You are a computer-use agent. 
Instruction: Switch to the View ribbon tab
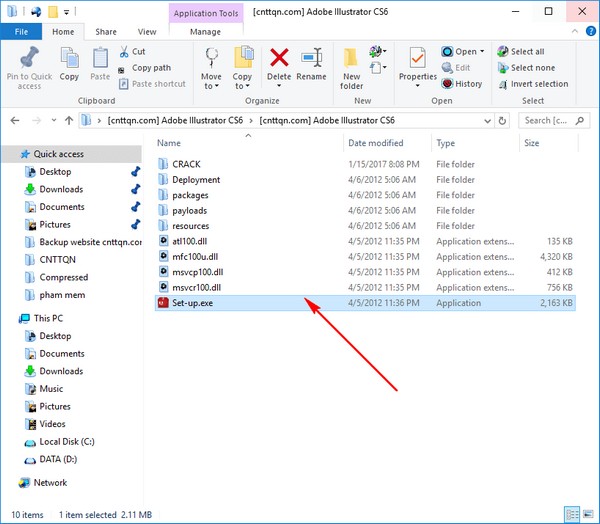pyautogui.click(x=147, y=32)
